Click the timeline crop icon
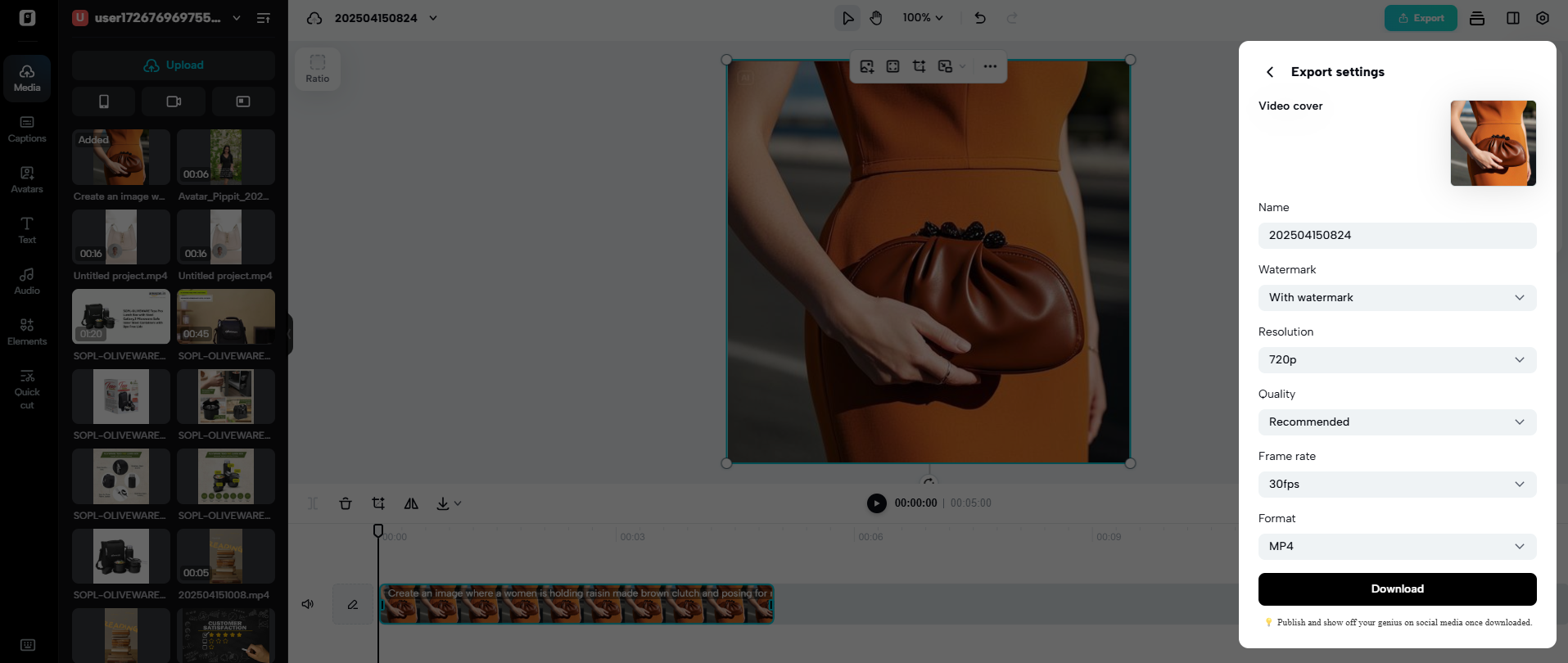The width and height of the screenshot is (1568, 663). 378,503
